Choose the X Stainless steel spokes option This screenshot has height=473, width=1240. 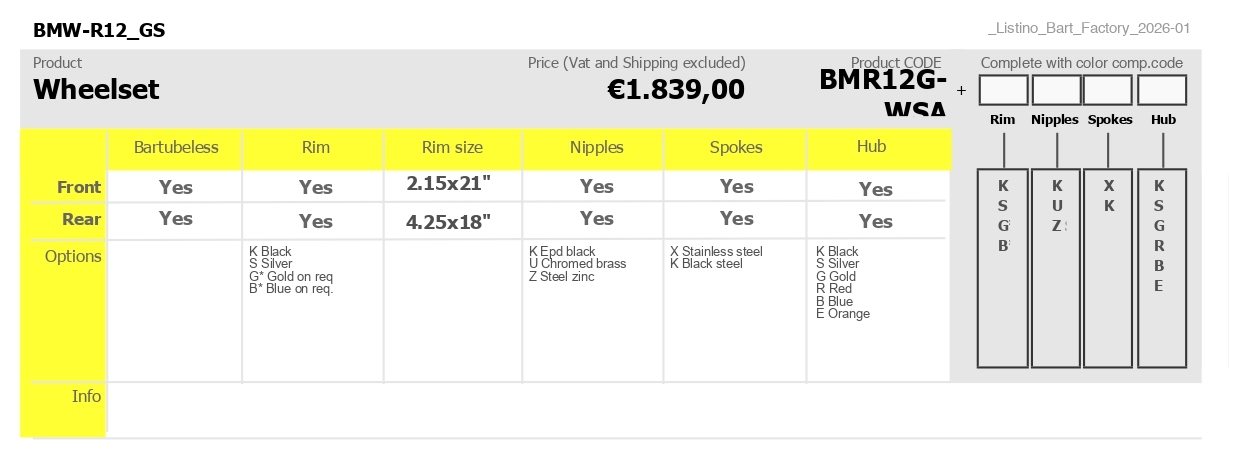[x=716, y=252]
